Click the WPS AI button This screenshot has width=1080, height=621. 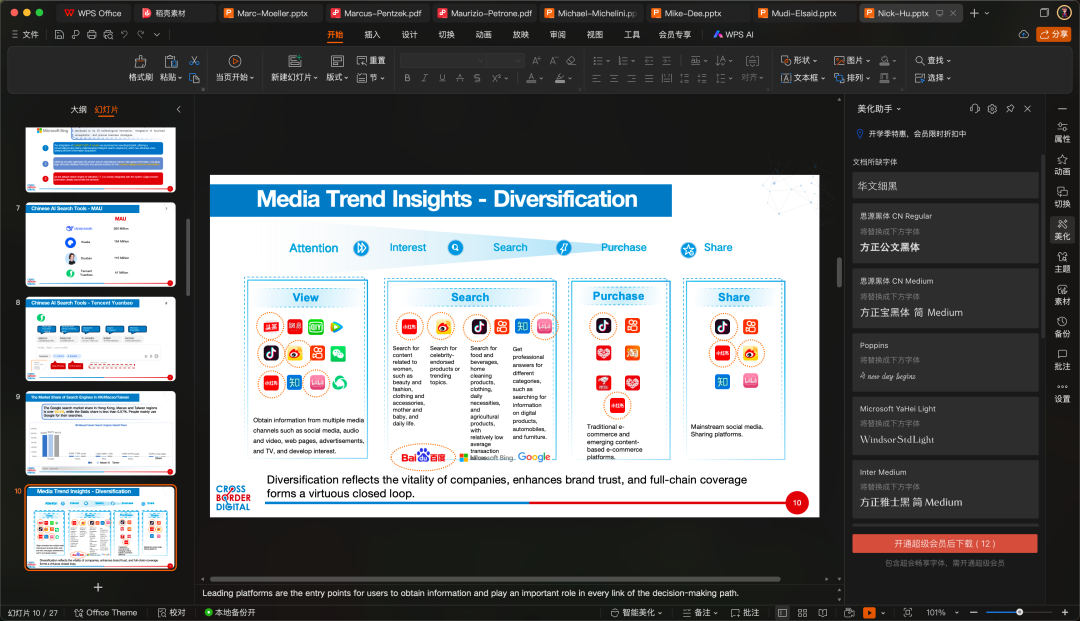[x=734, y=34]
